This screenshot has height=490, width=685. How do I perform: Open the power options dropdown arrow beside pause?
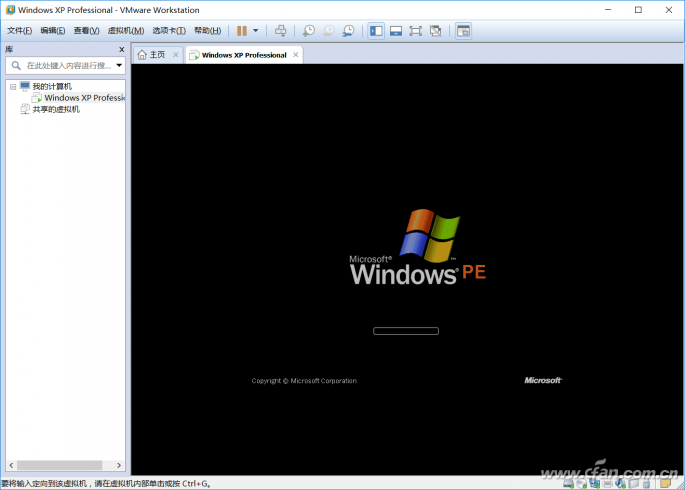pos(256,31)
